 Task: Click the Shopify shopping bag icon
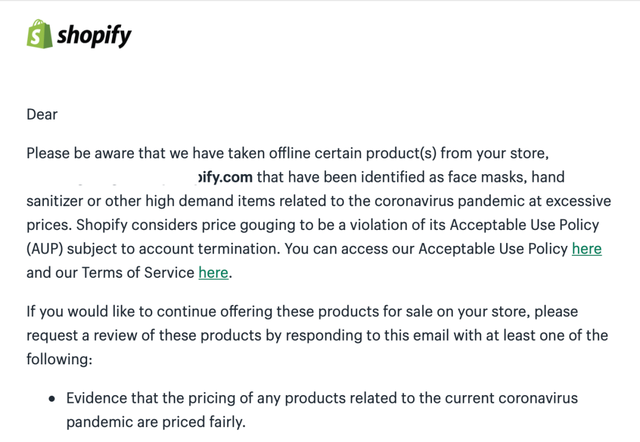39,35
